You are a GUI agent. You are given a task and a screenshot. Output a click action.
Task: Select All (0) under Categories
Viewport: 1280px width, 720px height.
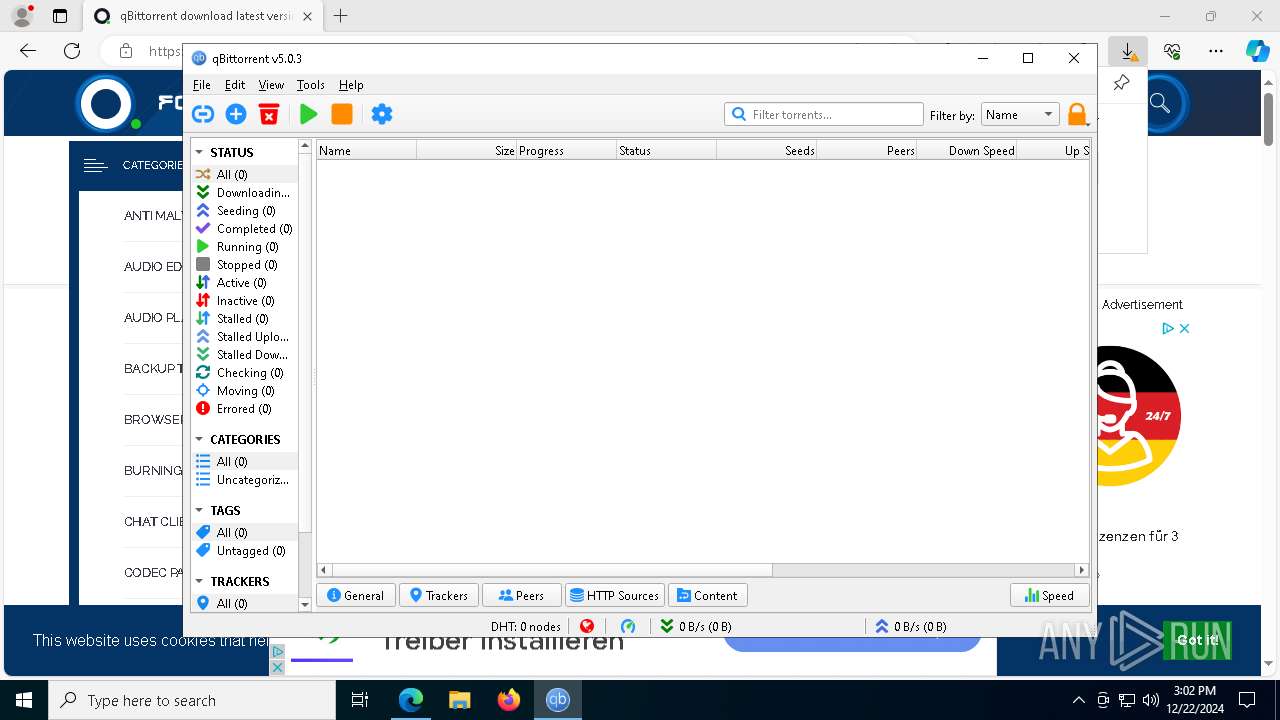tap(245, 461)
